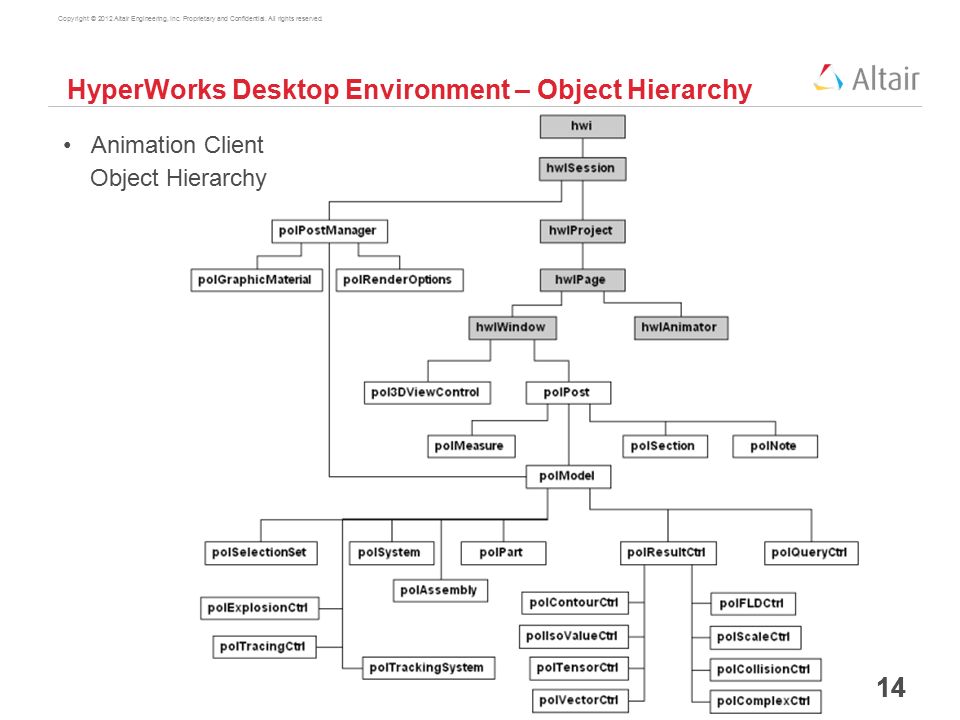
Task: Select the hwiPage node
Action: (x=582, y=280)
